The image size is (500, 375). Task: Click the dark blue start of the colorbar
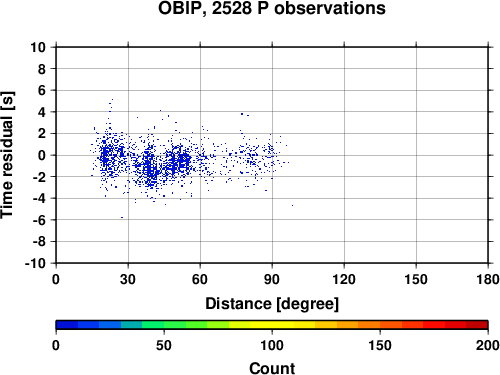67,325
